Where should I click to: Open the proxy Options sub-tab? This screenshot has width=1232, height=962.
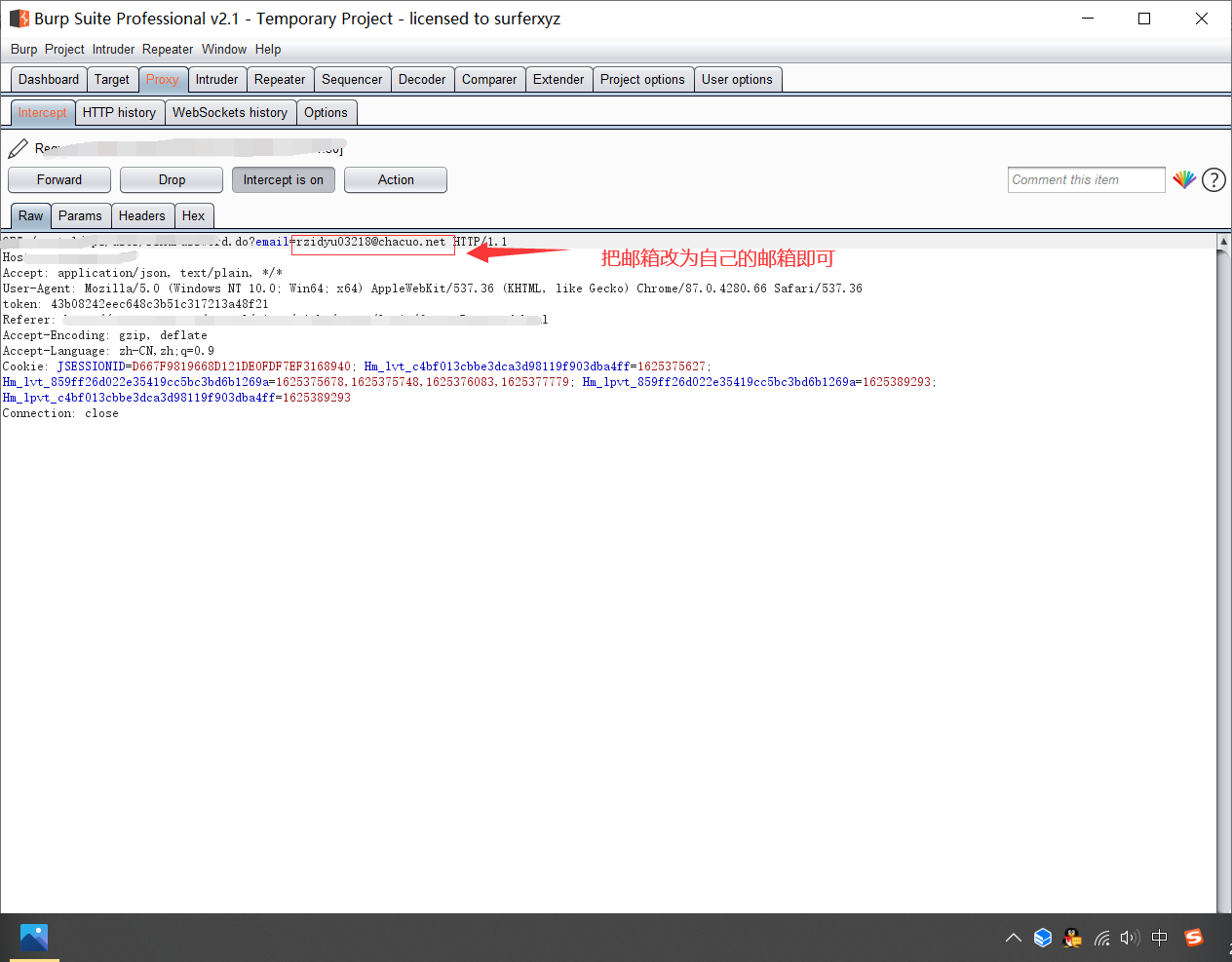[x=326, y=112]
